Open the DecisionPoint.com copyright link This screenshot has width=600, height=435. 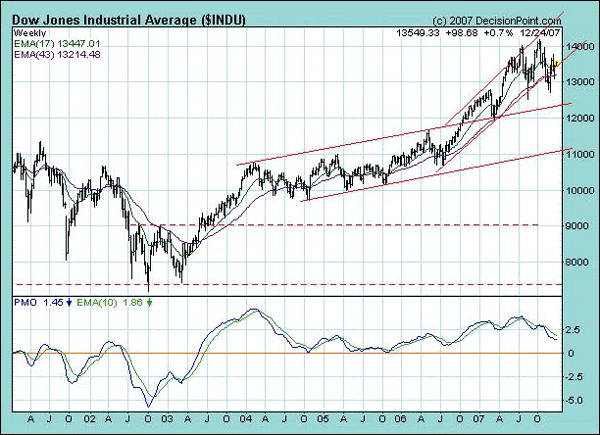pyautogui.click(x=497, y=21)
